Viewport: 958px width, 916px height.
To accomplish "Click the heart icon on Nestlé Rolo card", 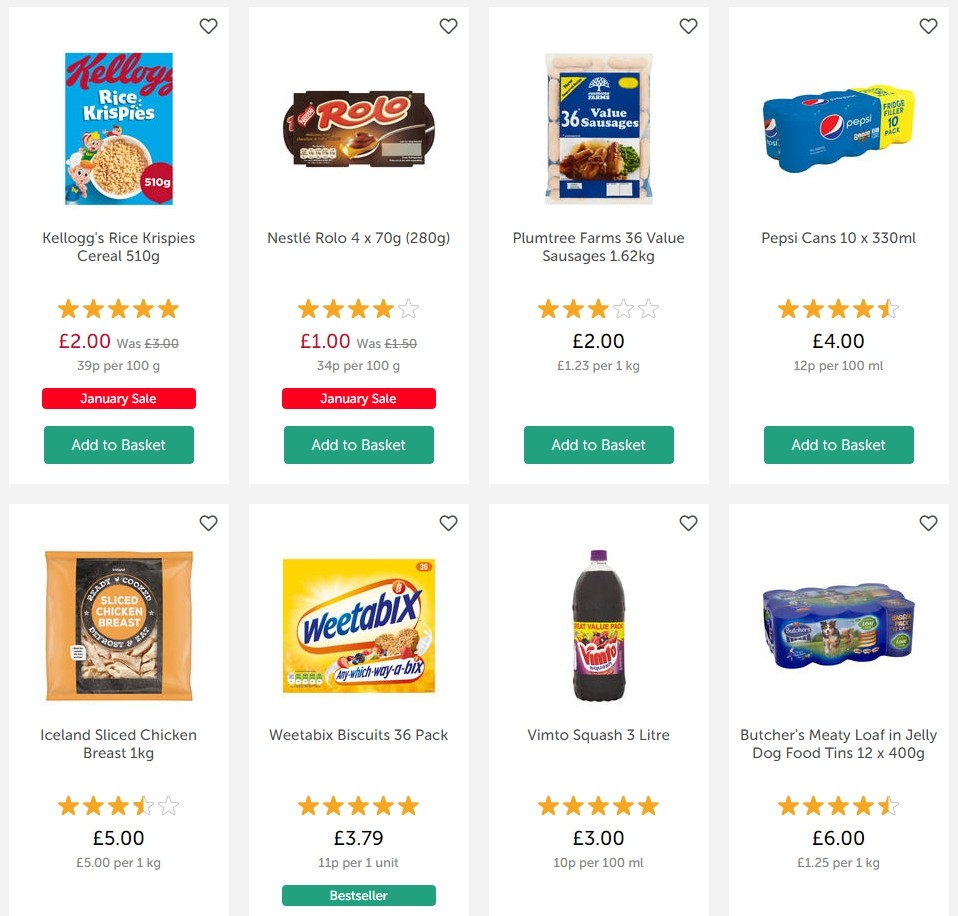I will coord(448,26).
